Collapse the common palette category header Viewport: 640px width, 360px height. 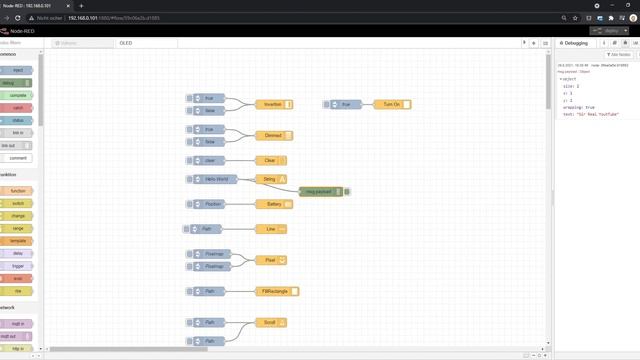19,54
